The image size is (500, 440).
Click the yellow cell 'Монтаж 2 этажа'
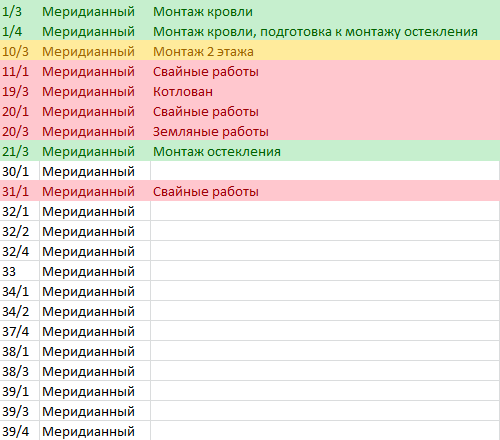tap(325, 50)
